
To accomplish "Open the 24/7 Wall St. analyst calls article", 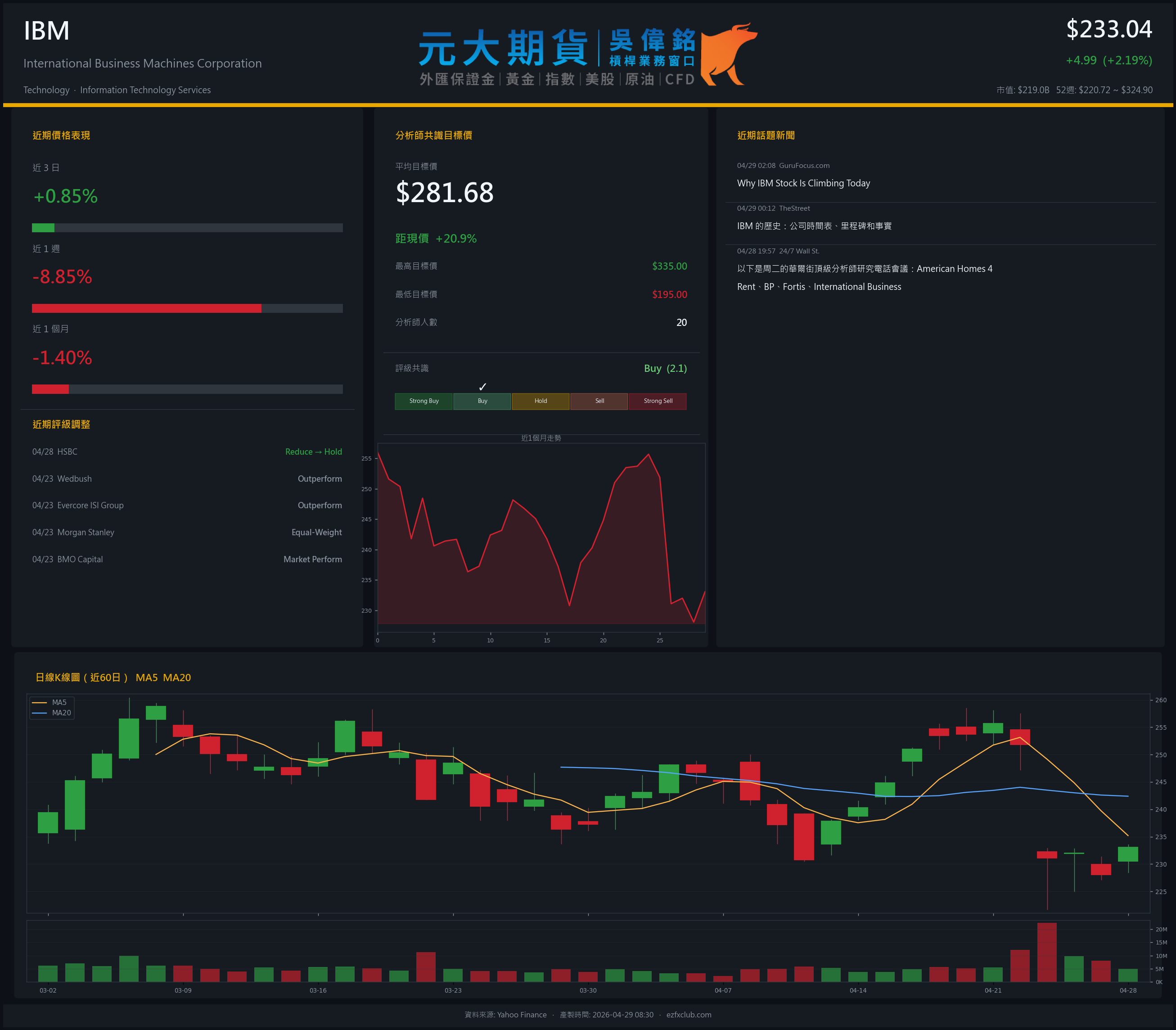I will 864,269.
